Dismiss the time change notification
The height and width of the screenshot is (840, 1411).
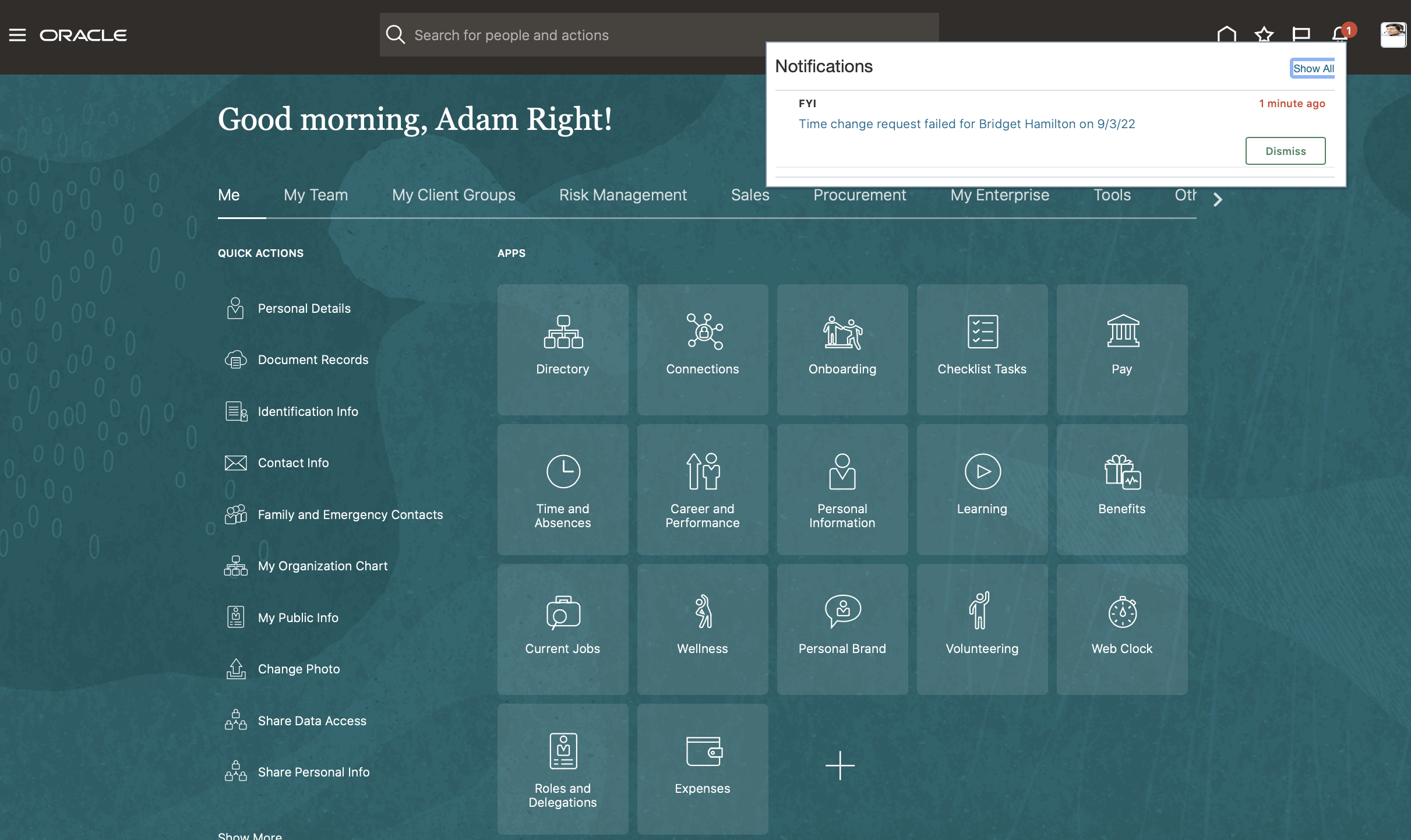click(x=1285, y=151)
